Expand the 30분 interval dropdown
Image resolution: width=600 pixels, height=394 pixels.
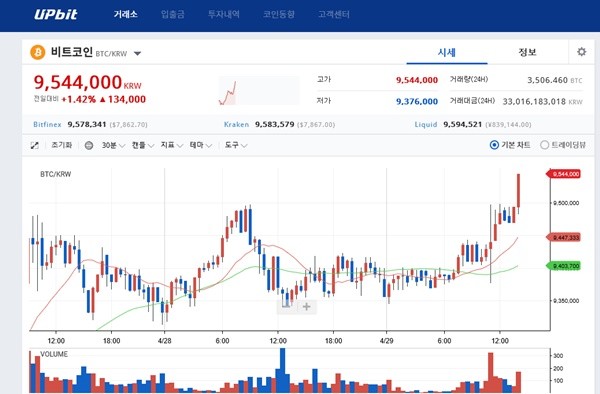tap(113, 145)
